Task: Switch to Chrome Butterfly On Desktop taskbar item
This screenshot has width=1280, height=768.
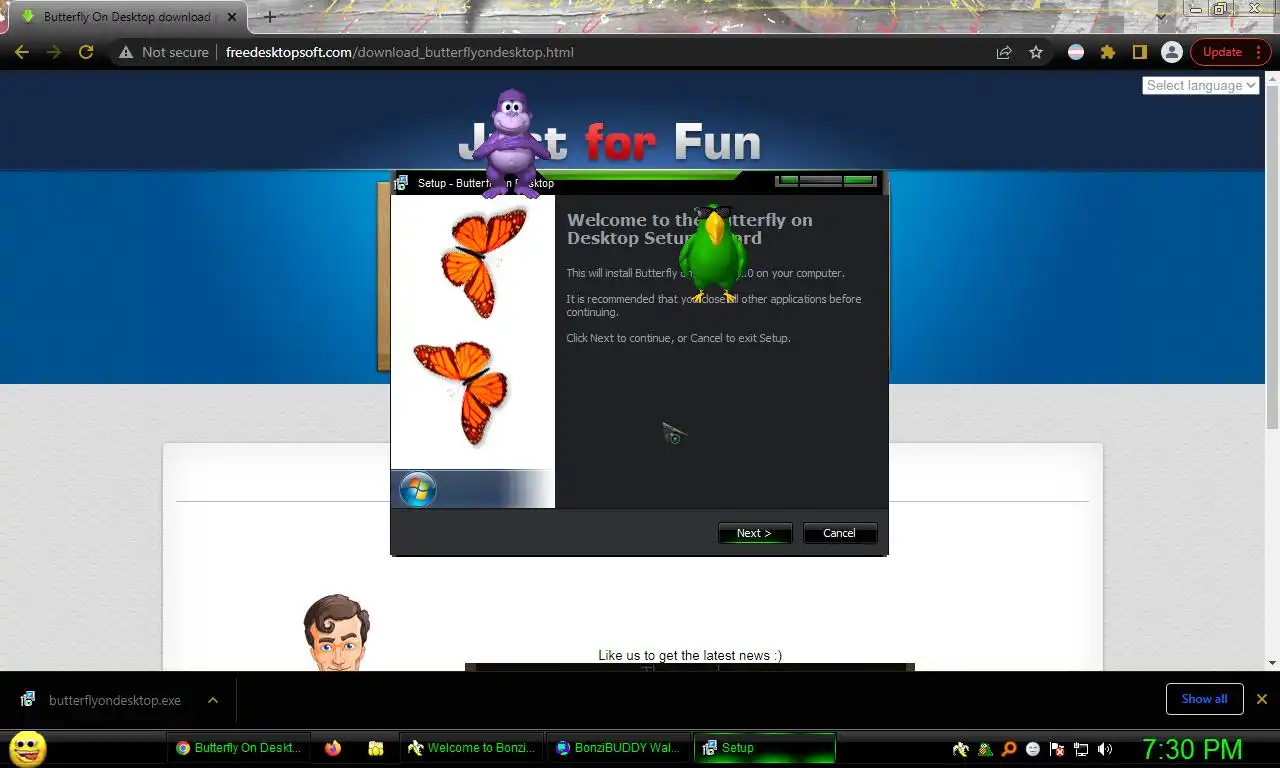Action: click(x=241, y=748)
